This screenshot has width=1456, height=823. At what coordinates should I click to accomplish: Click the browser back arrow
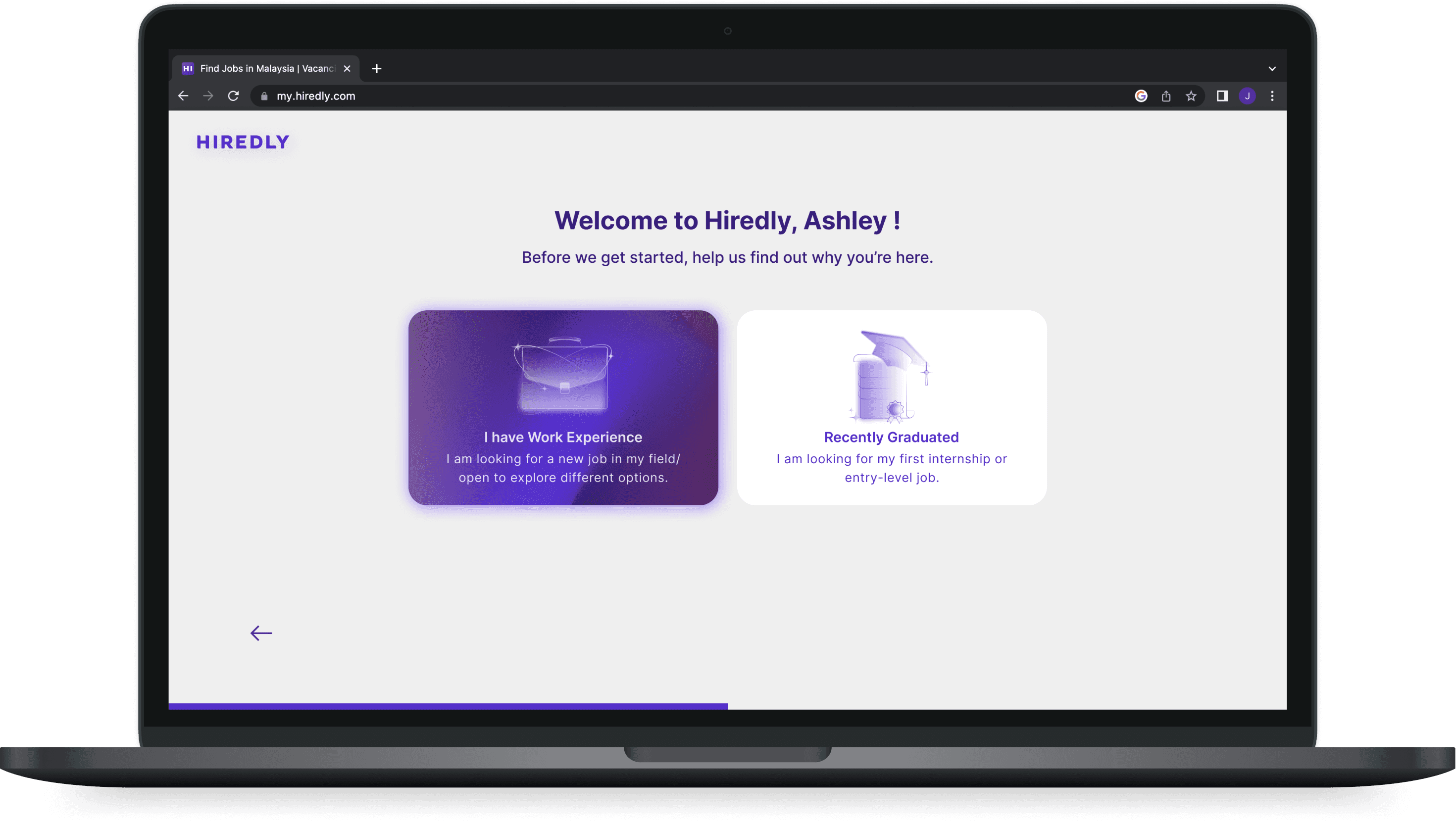tap(183, 96)
